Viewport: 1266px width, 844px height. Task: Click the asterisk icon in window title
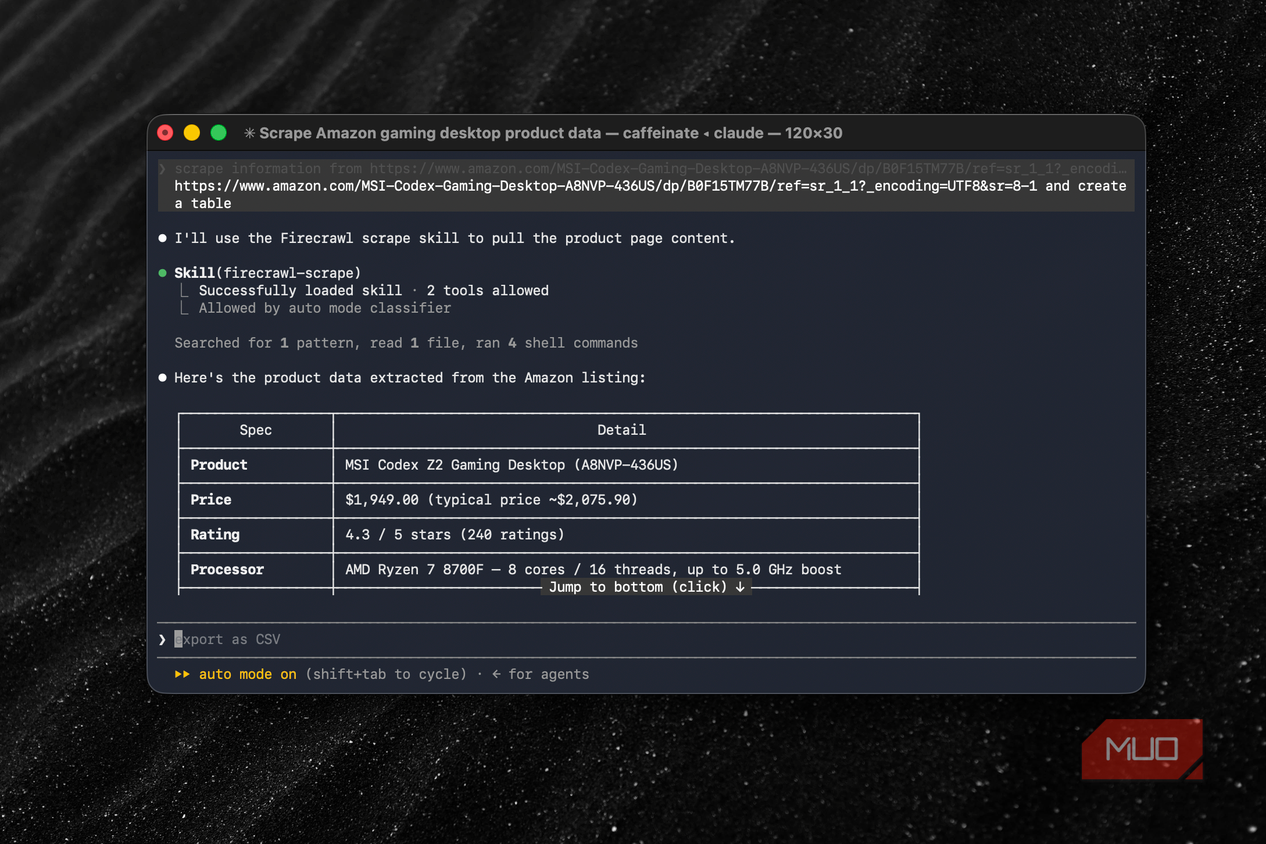click(249, 133)
